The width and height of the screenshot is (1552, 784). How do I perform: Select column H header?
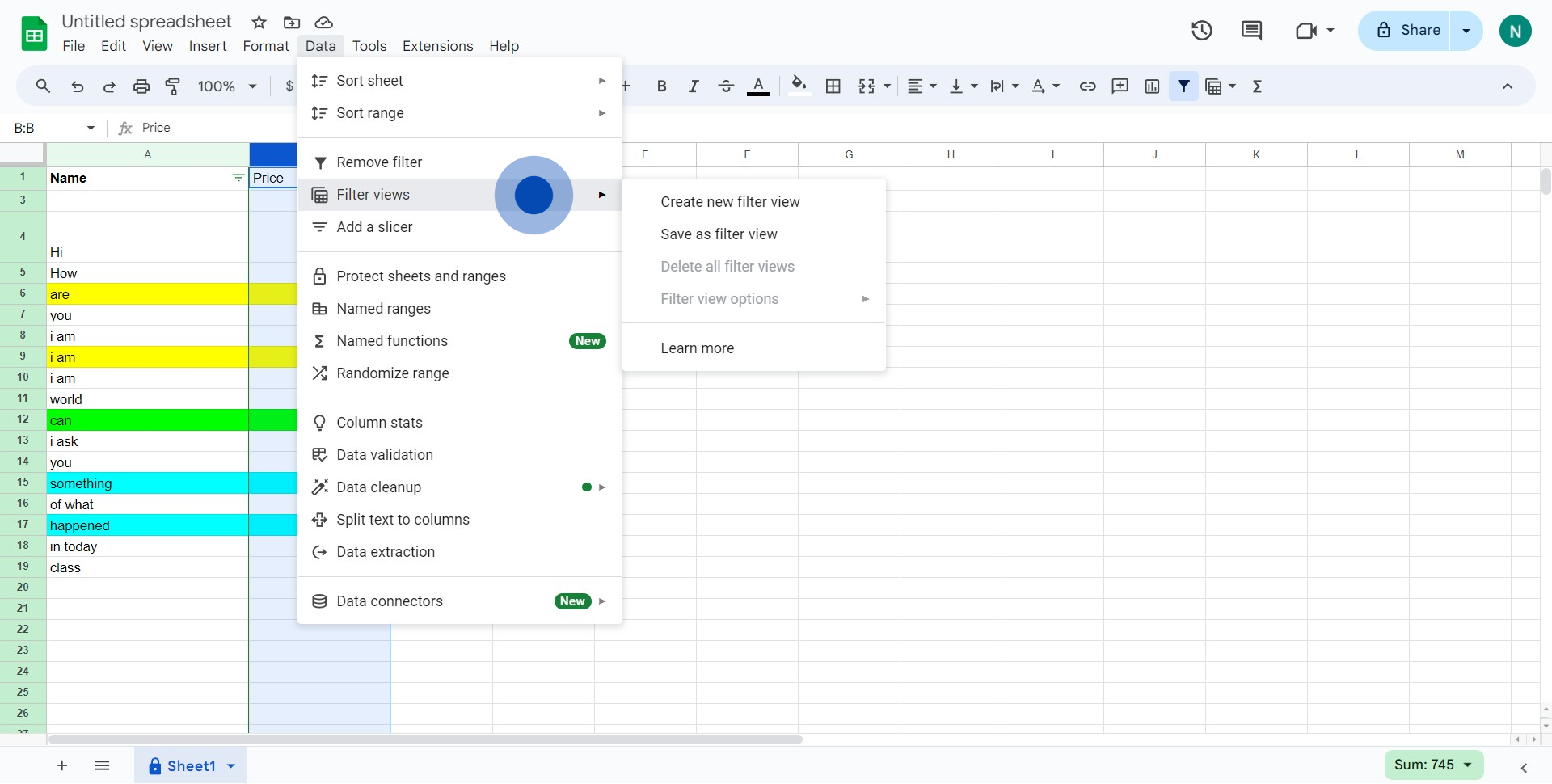coord(951,154)
